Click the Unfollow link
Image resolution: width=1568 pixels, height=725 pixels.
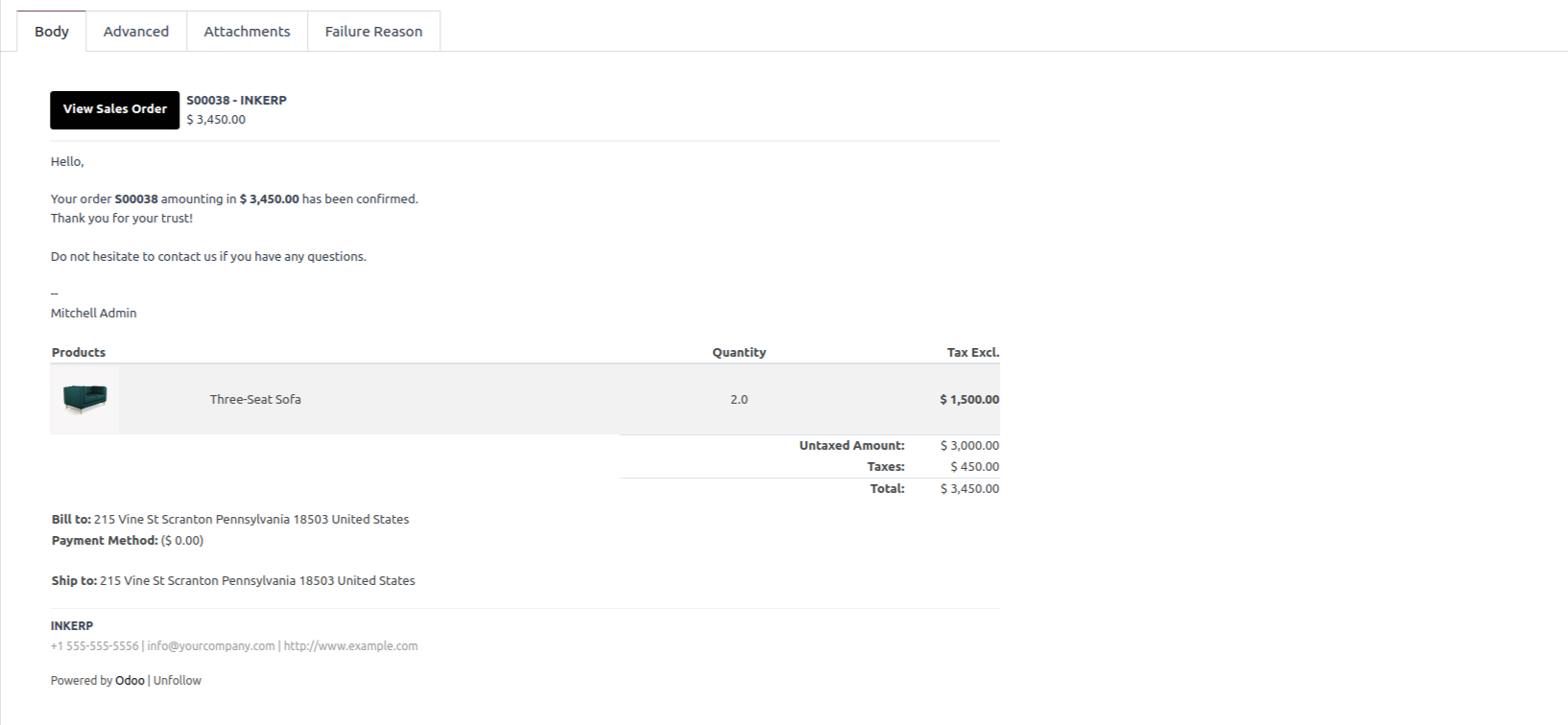[x=178, y=681]
